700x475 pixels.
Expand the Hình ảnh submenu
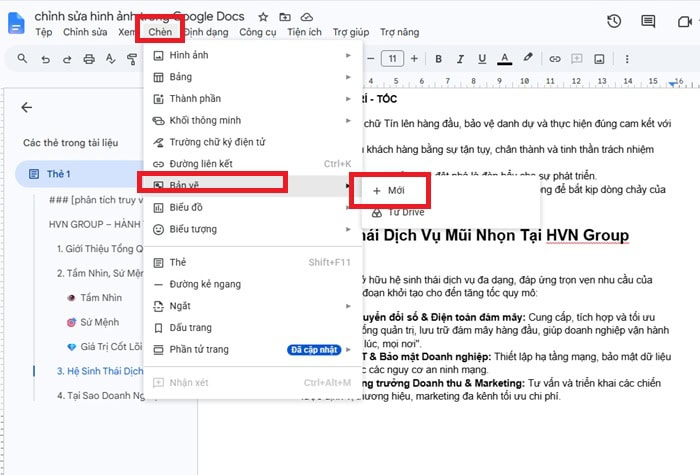[252, 55]
